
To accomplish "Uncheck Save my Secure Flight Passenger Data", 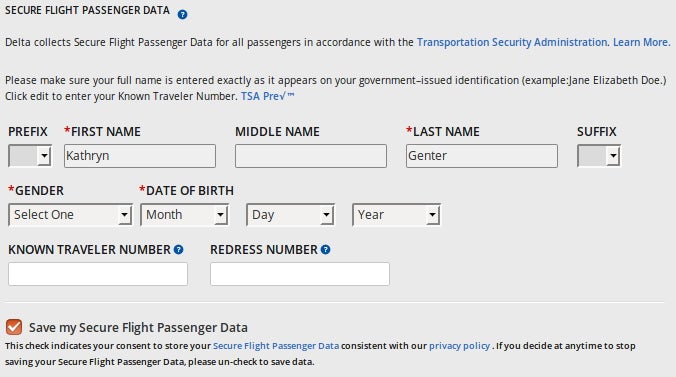I will [14, 327].
